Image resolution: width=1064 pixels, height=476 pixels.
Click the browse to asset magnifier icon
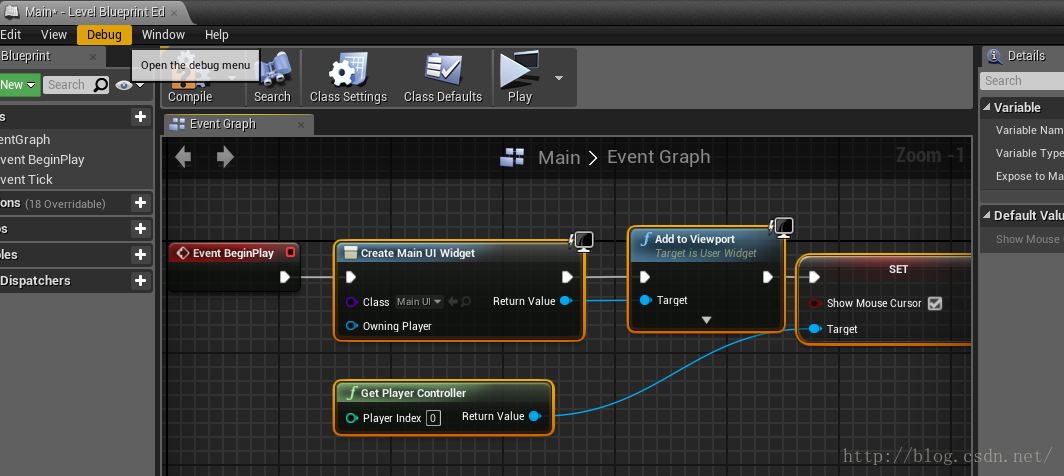[466, 301]
